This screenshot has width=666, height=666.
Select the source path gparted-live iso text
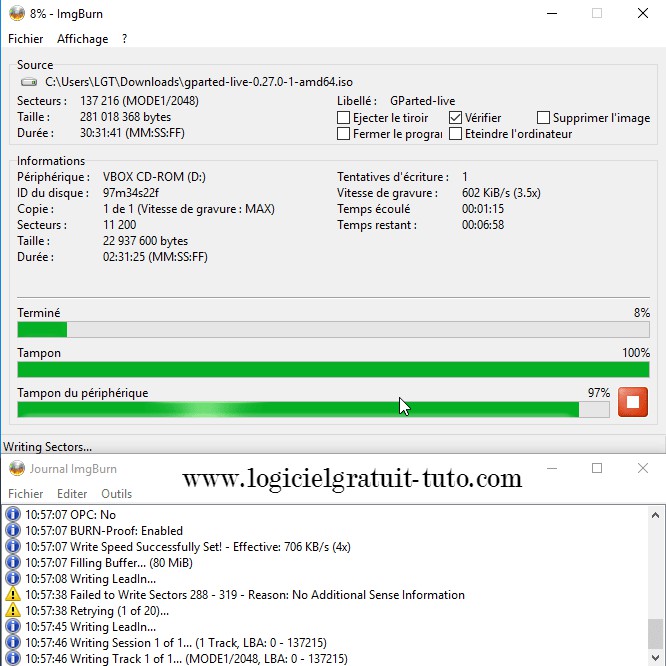pyautogui.click(x=199, y=82)
